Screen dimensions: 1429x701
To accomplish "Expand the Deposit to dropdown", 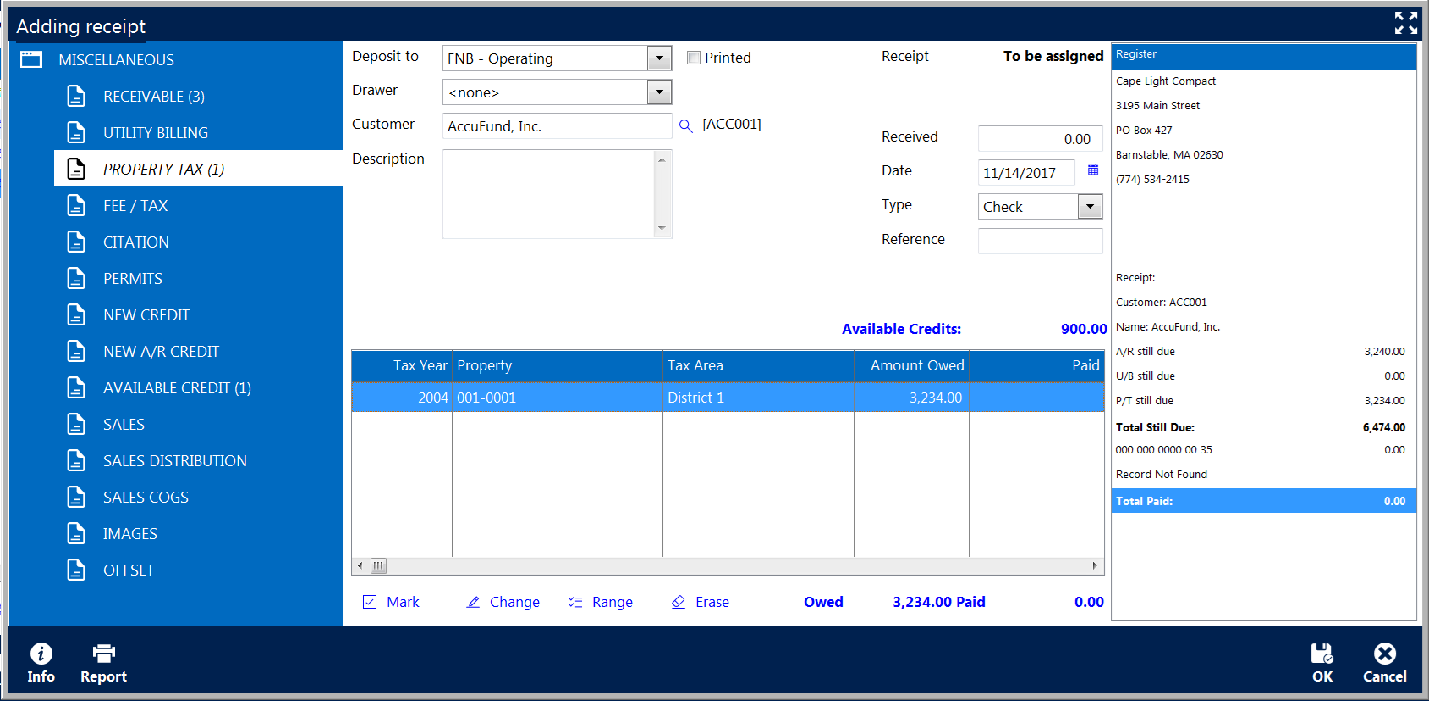I will click(x=659, y=59).
